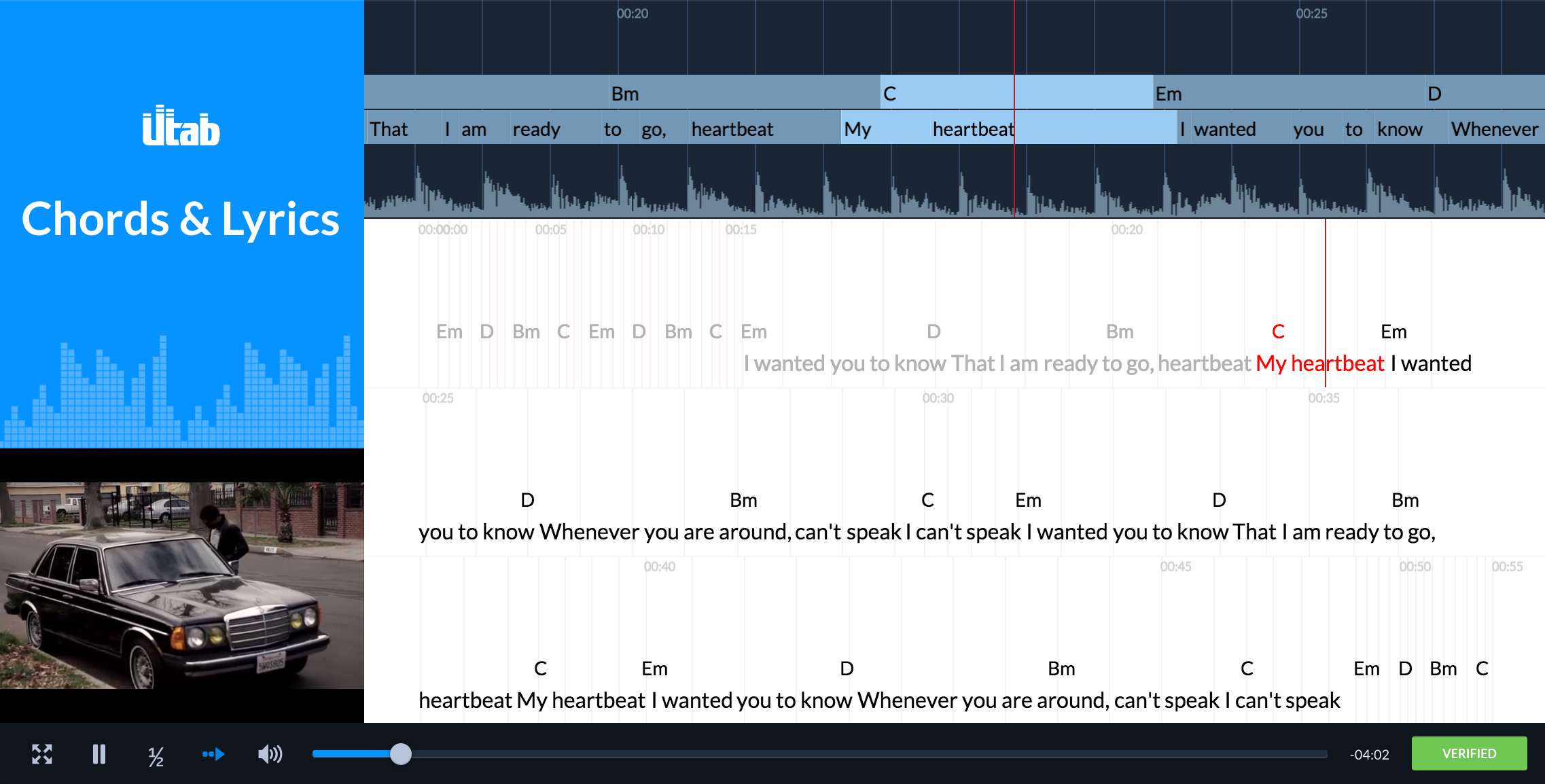Viewport: 1545px width, 784px height.
Task: Click the VERIFIED button
Action: tap(1468, 753)
